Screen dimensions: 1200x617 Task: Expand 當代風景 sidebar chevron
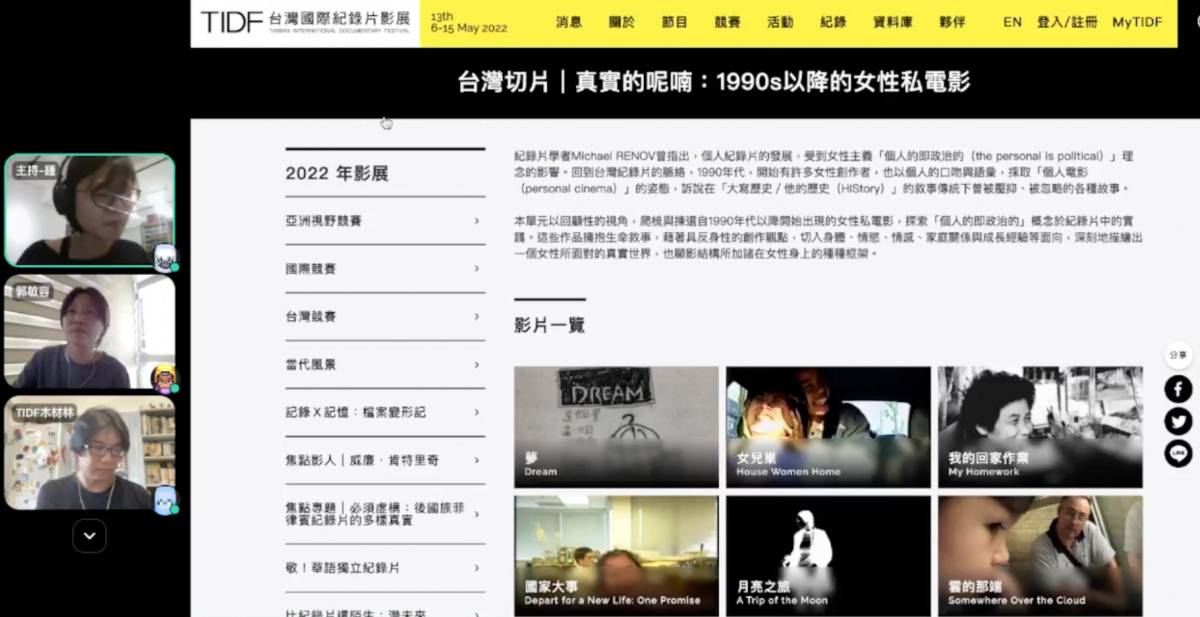point(476,365)
